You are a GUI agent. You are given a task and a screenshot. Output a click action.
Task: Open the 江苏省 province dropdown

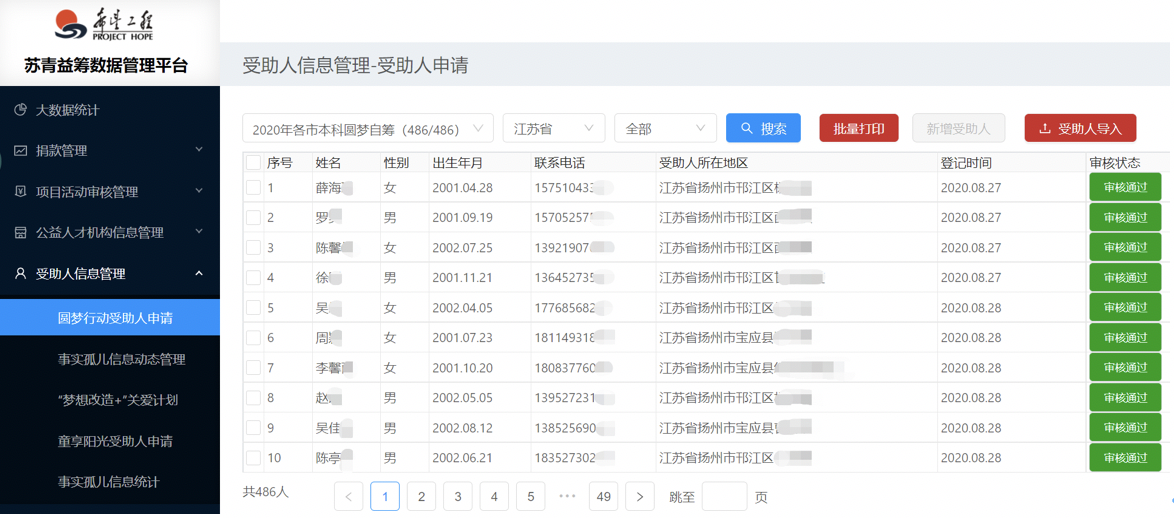tap(553, 128)
